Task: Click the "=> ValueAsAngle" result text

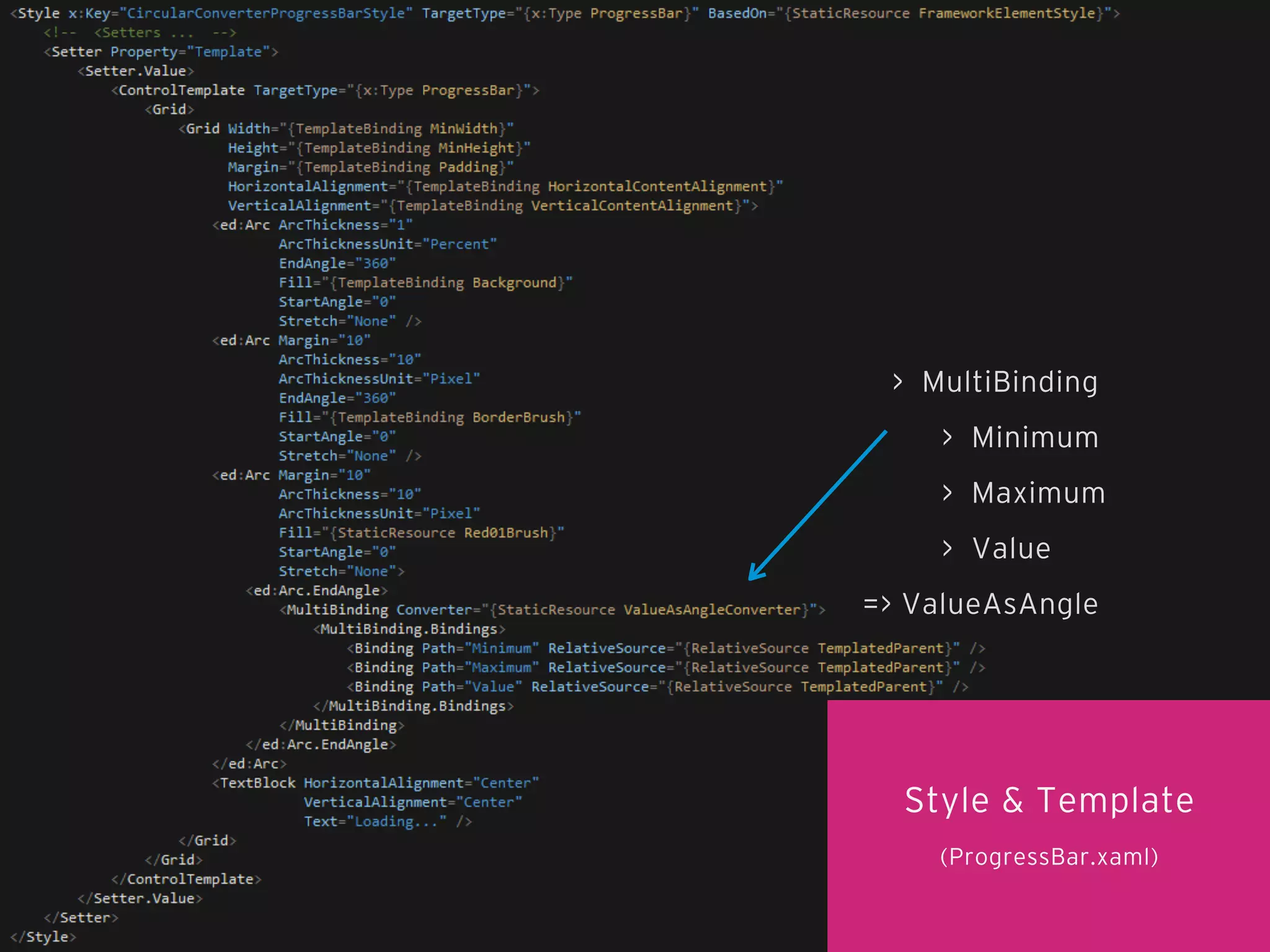Action: tap(980, 604)
